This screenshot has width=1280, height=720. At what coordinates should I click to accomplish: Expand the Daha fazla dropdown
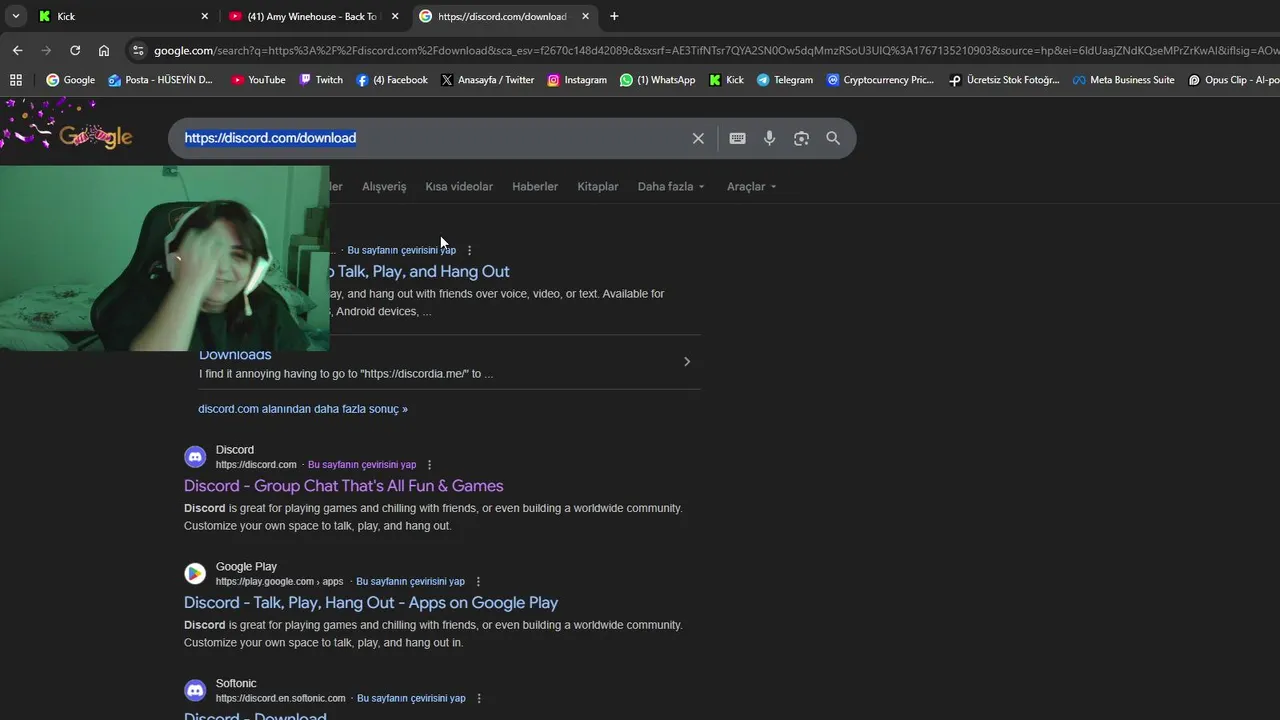click(671, 186)
